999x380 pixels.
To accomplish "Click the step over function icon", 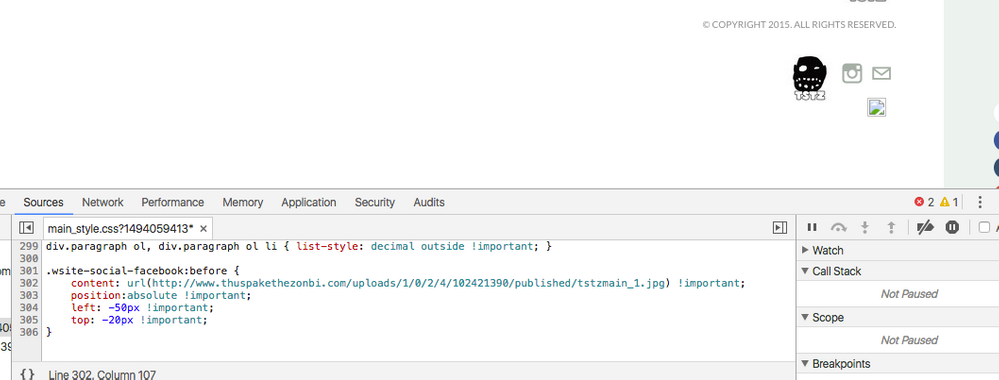I will pyautogui.click(x=838, y=228).
